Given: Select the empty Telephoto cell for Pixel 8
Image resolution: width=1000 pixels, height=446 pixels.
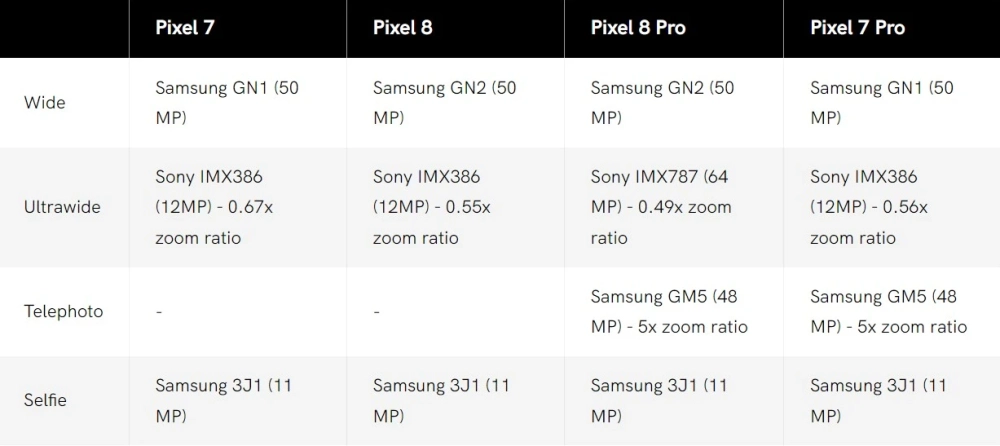Looking at the screenshot, I should 376,312.
